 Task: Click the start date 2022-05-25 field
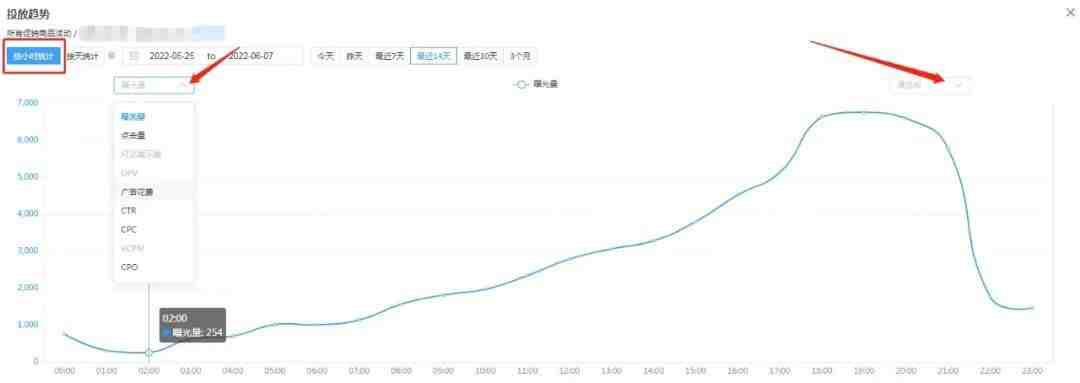point(172,56)
